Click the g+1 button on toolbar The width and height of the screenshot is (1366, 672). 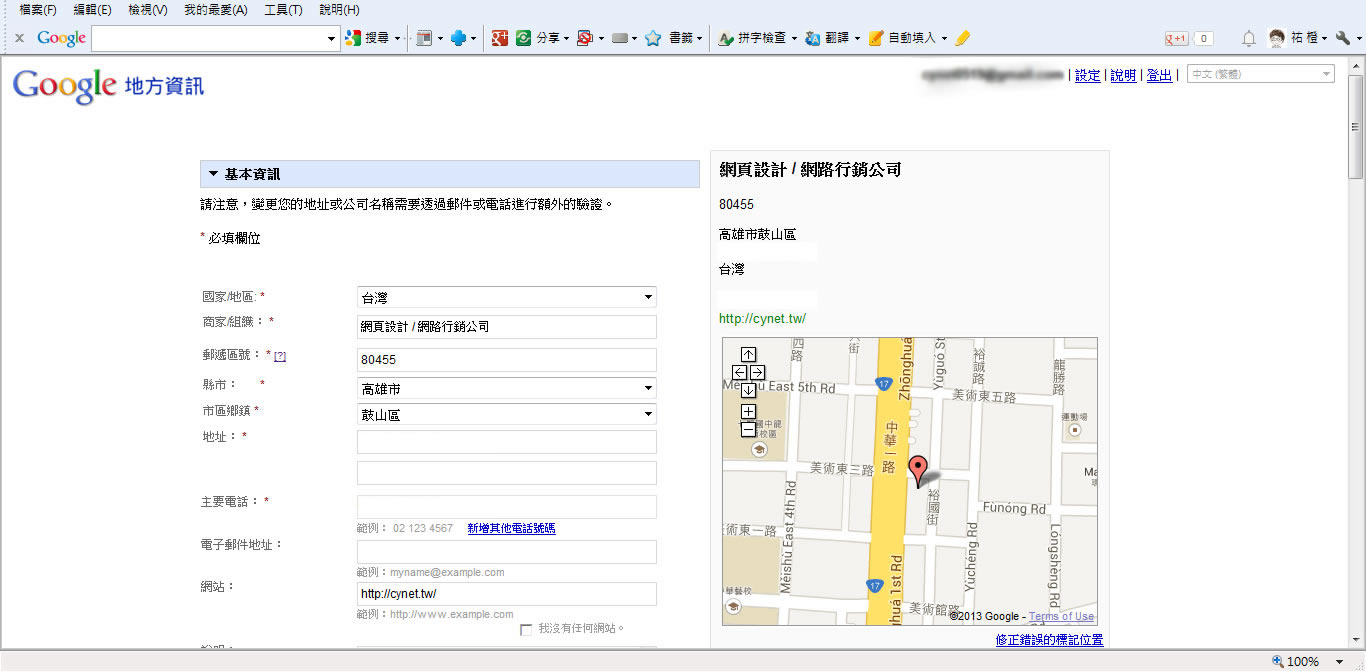click(x=1176, y=38)
